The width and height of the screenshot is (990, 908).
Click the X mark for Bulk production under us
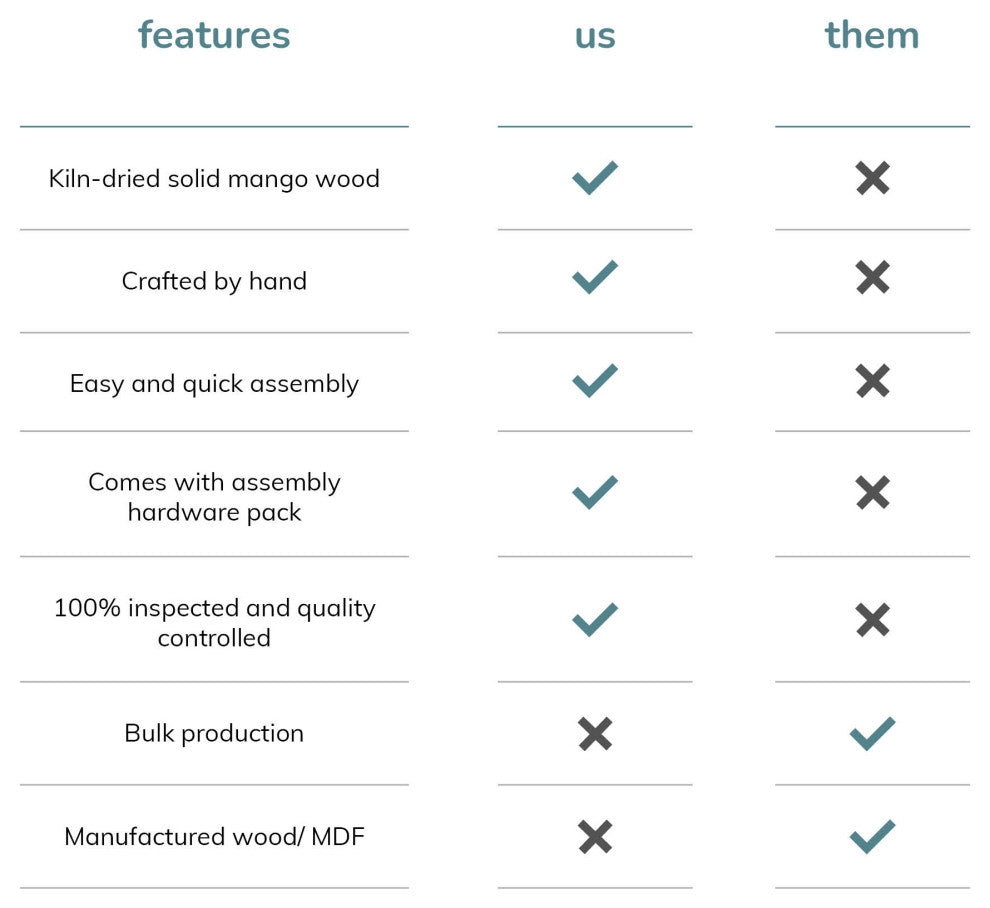595,734
